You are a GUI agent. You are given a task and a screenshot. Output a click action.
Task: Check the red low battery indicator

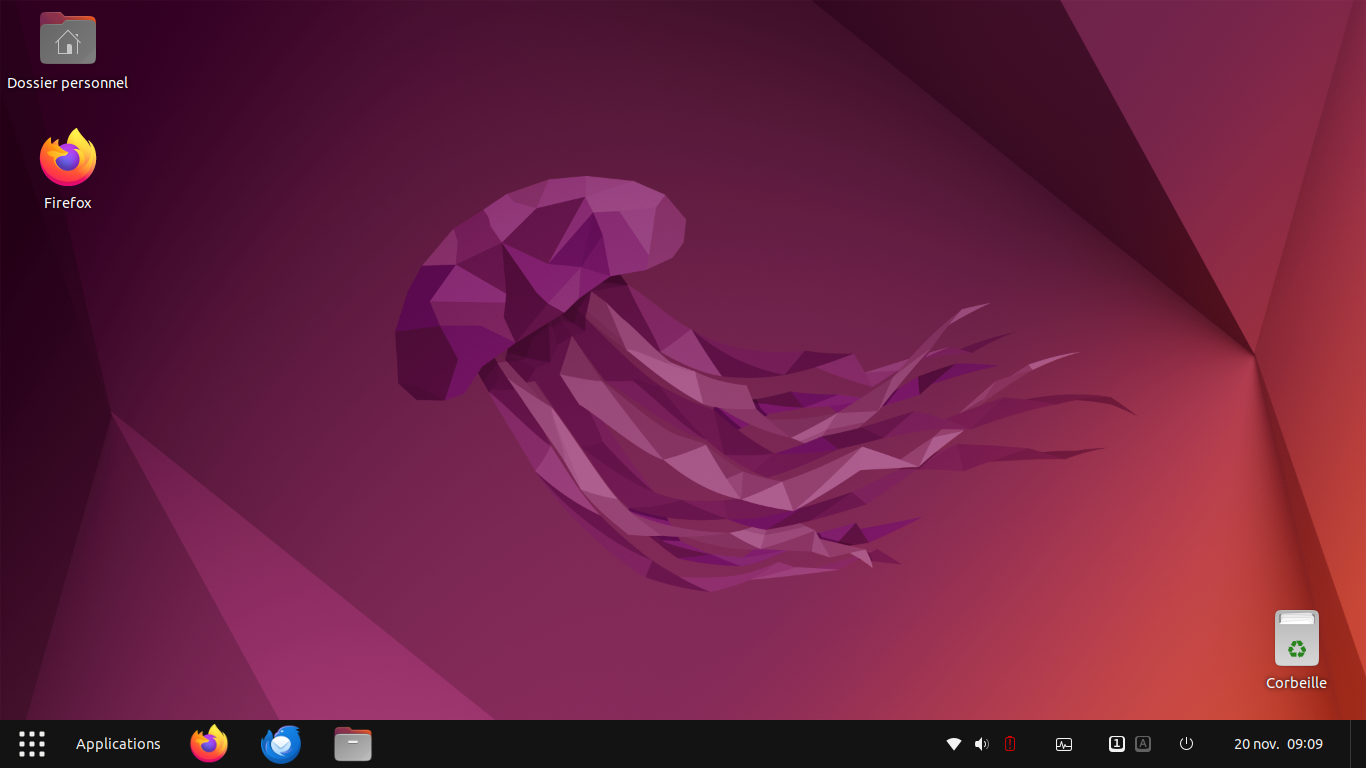[x=1010, y=744]
